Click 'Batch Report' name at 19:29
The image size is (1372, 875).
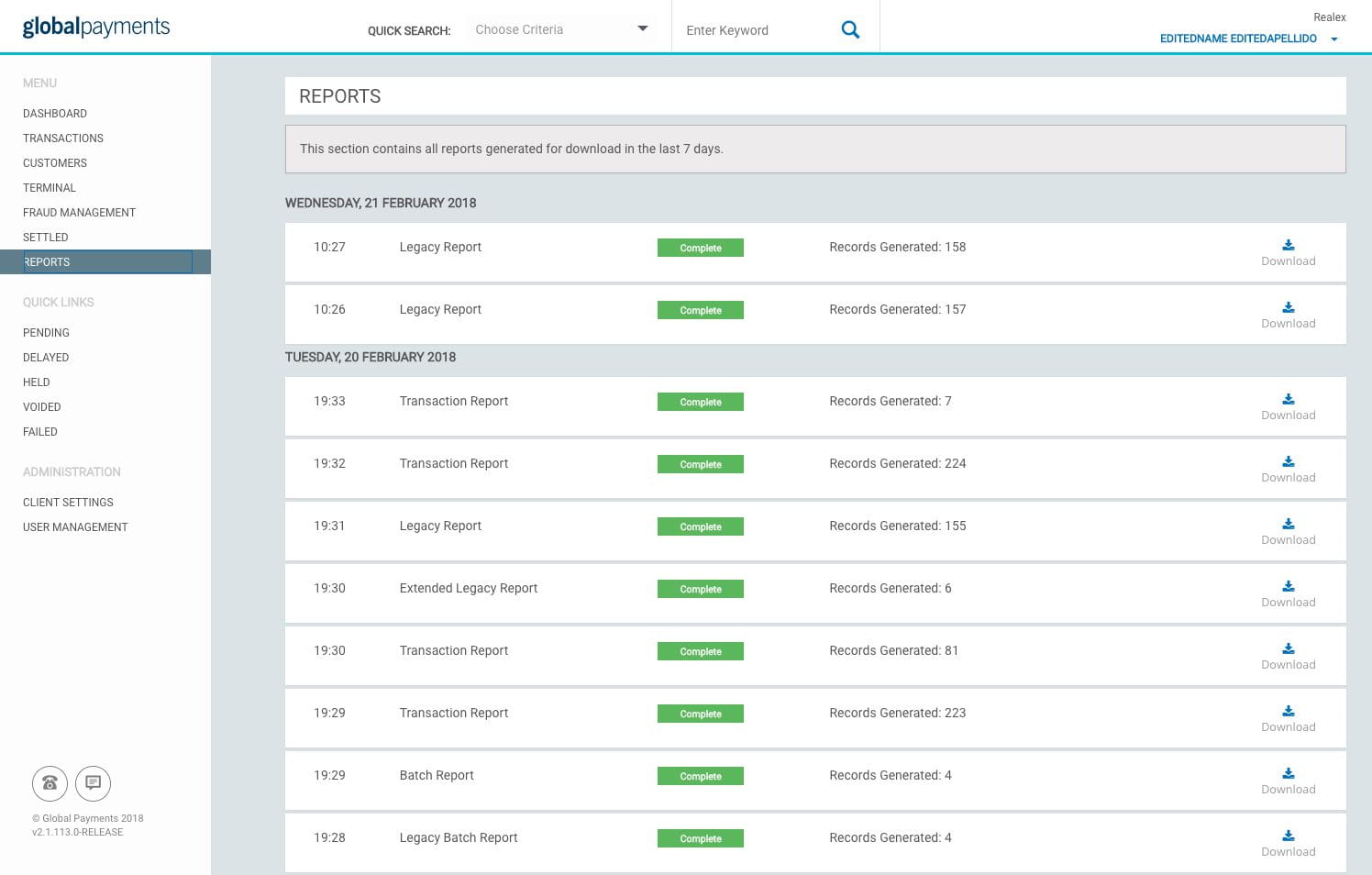(437, 775)
